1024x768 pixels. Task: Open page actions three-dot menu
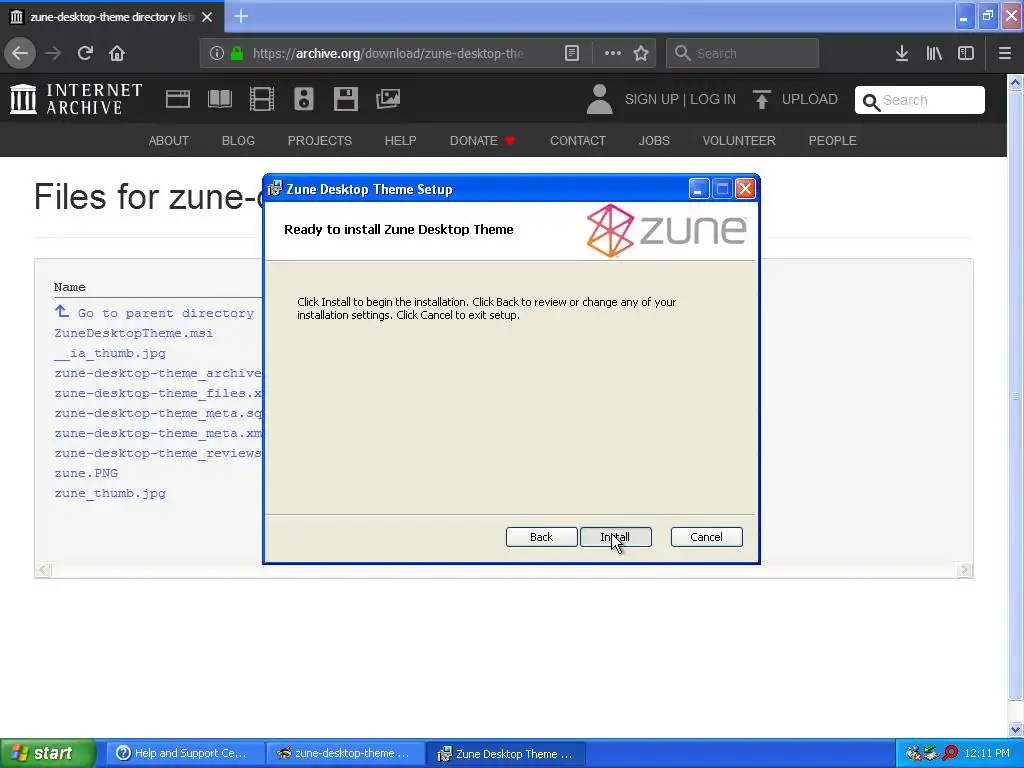click(x=613, y=54)
